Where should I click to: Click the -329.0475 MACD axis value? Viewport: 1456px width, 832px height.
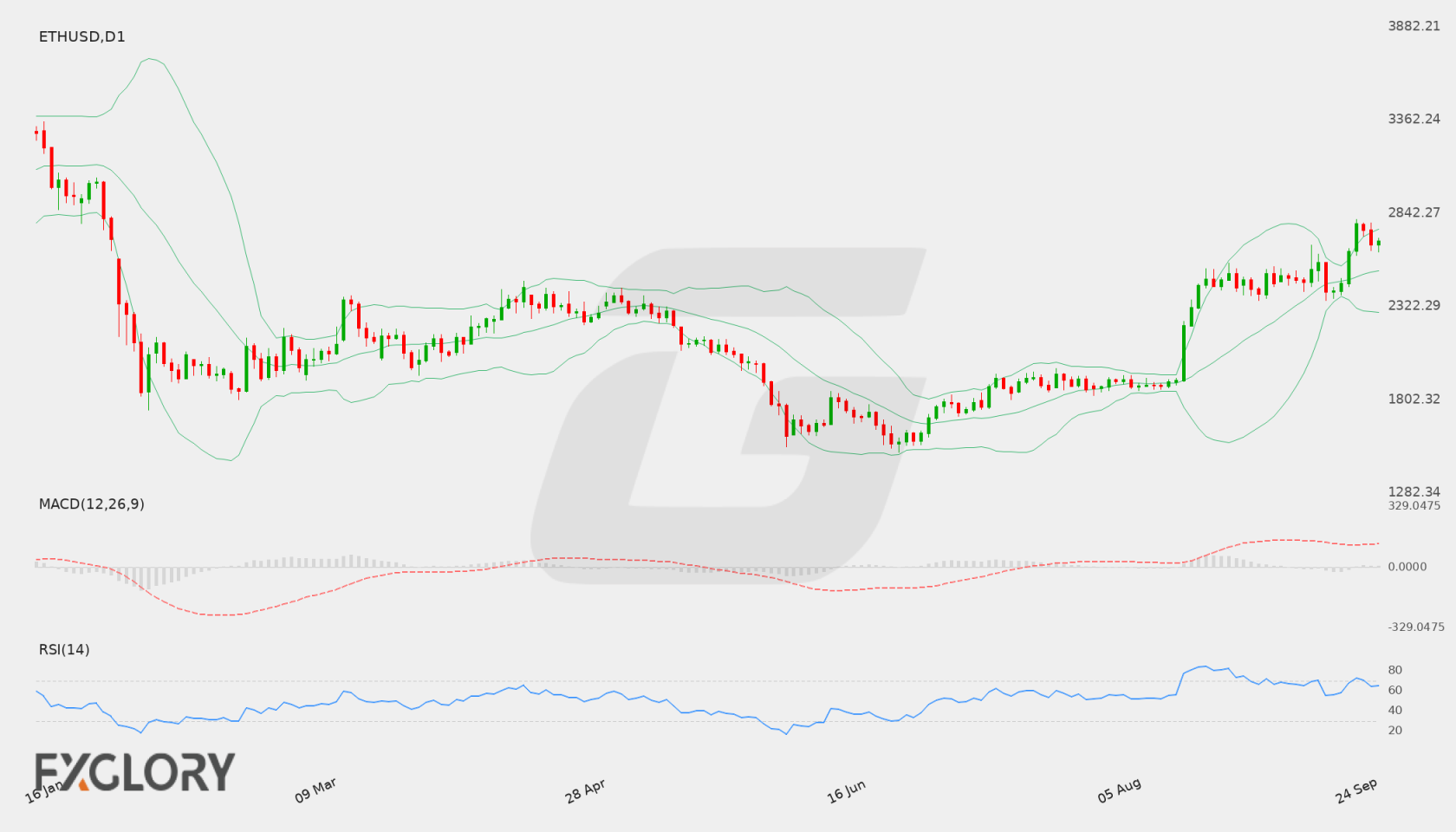pos(1416,627)
